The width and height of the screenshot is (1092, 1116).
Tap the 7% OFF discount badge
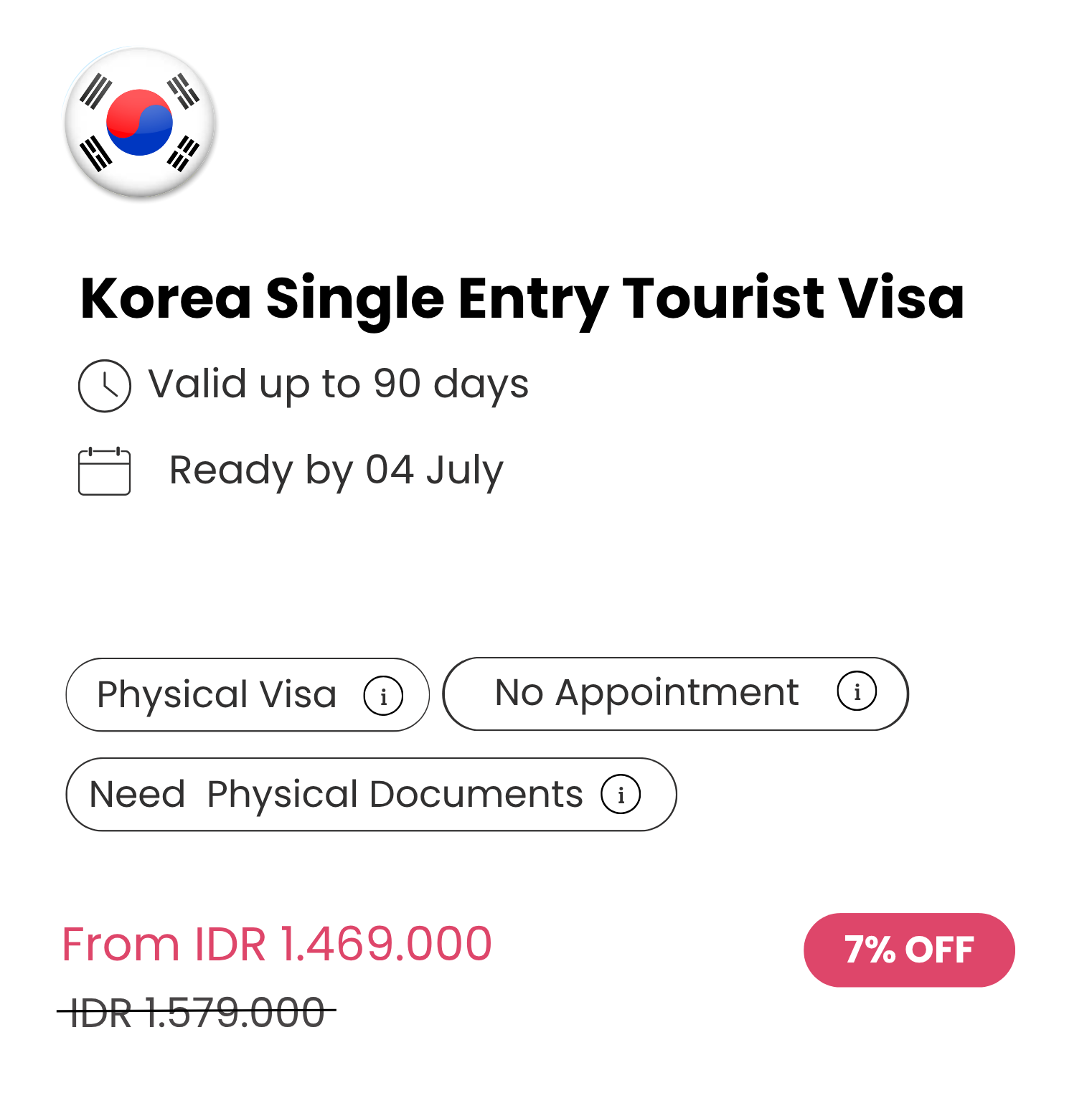[x=909, y=950]
